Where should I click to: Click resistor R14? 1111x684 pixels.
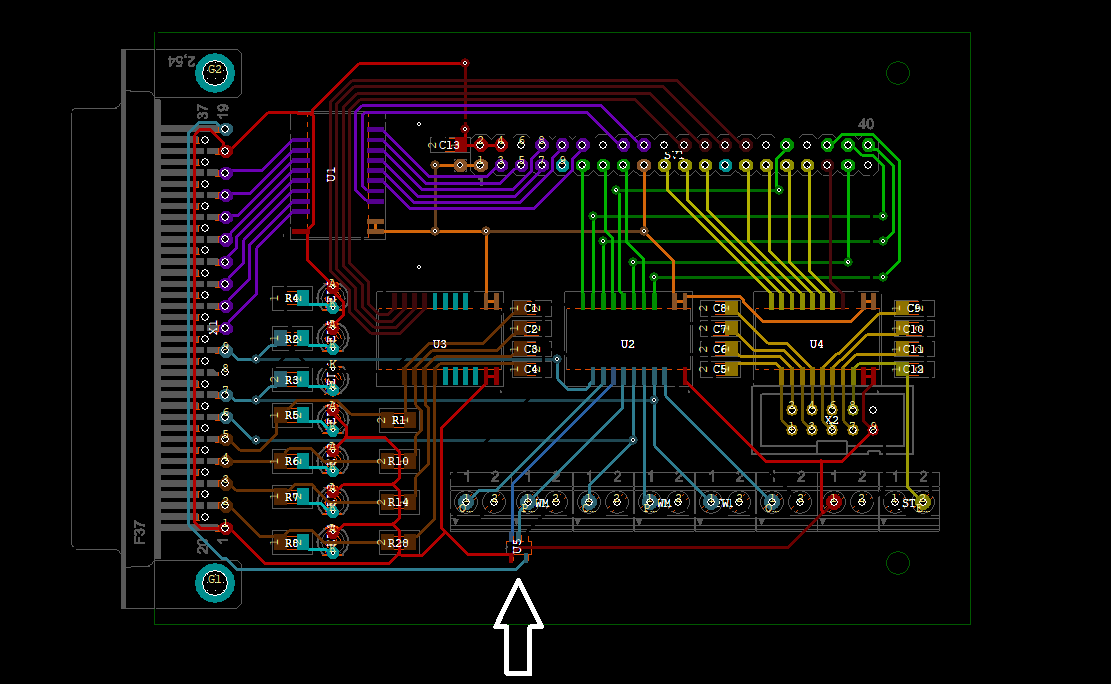(x=399, y=503)
